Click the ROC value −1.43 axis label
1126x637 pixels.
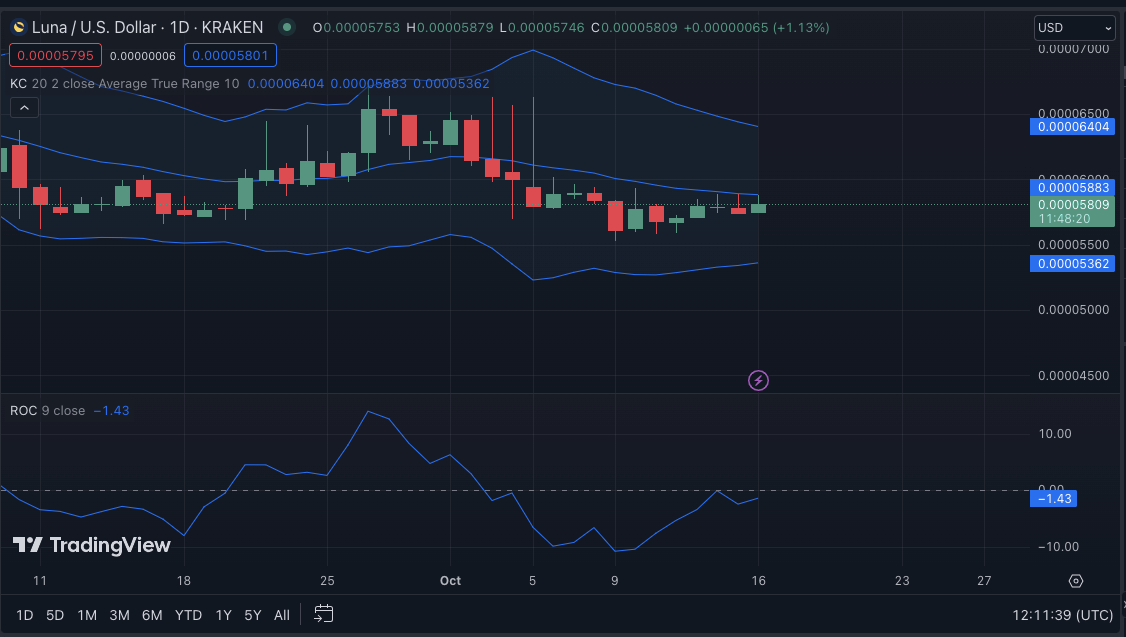tap(1053, 498)
